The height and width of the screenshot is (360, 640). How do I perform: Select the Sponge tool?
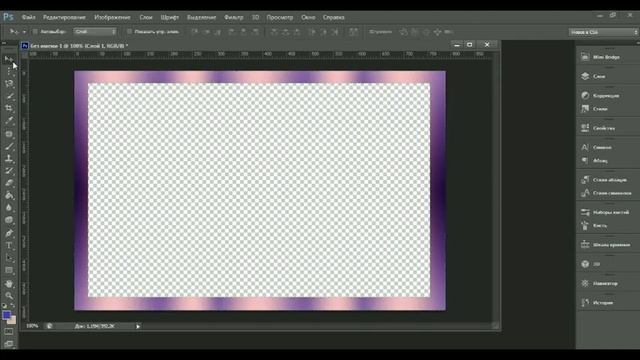click(x=9, y=220)
